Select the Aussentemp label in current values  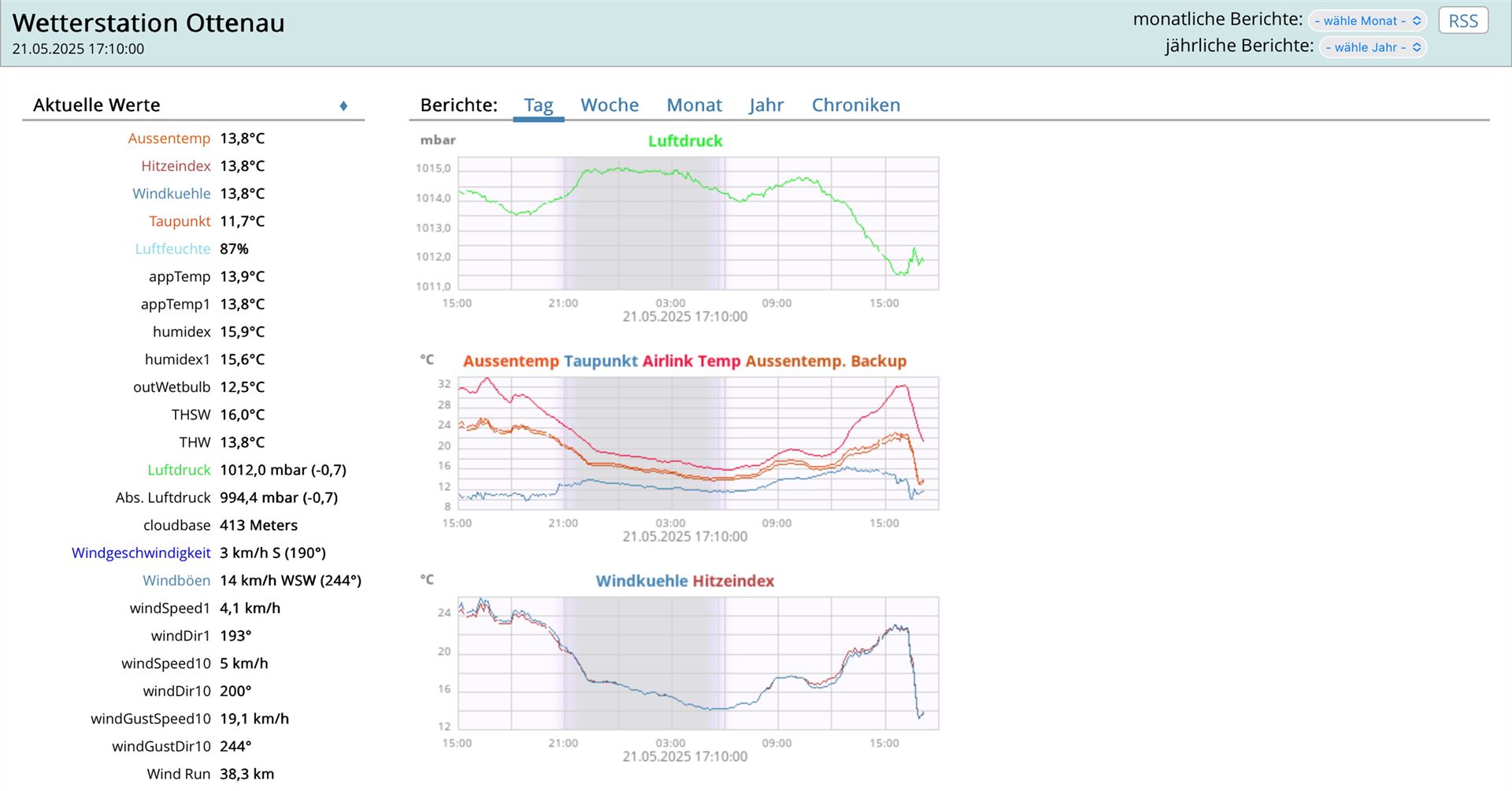[169, 139]
